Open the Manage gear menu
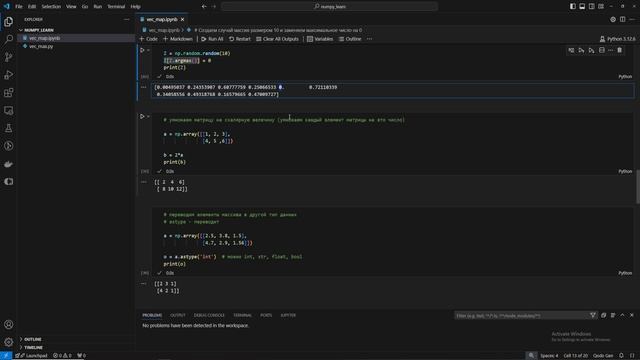The width and height of the screenshot is (640, 360). click(9, 342)
